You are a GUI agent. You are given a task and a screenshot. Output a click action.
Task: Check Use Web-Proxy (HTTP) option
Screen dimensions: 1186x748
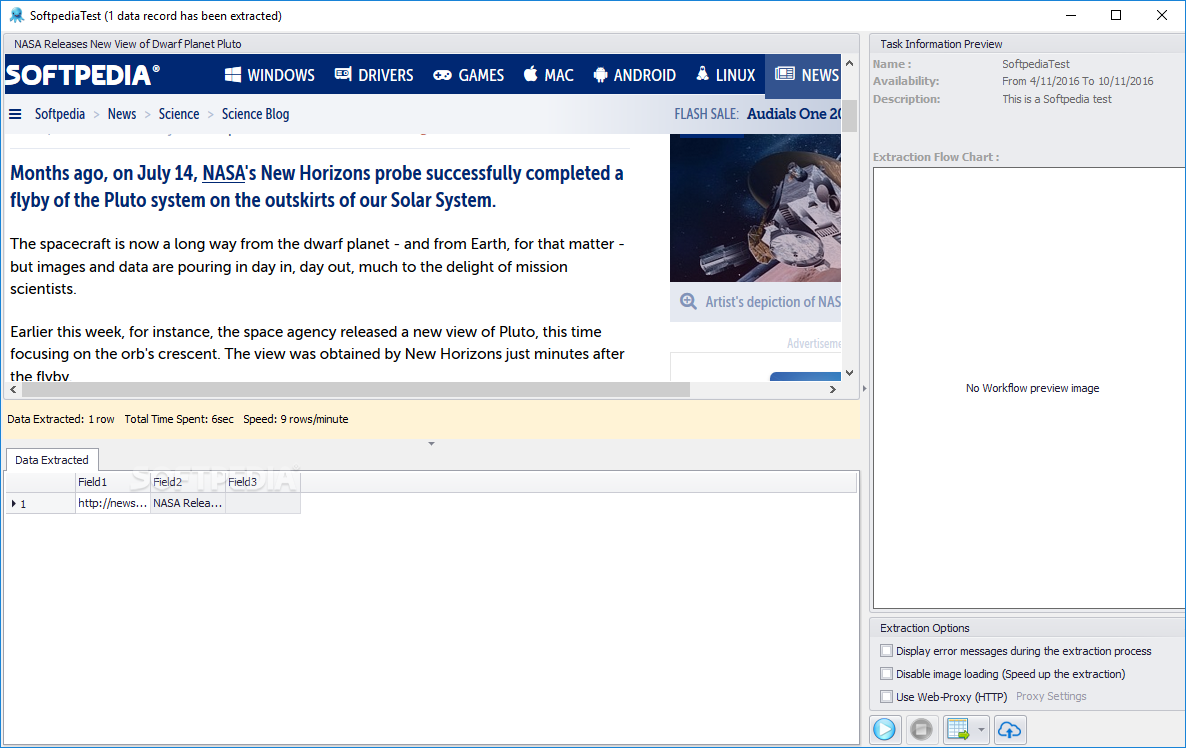[x=886, y=697]
